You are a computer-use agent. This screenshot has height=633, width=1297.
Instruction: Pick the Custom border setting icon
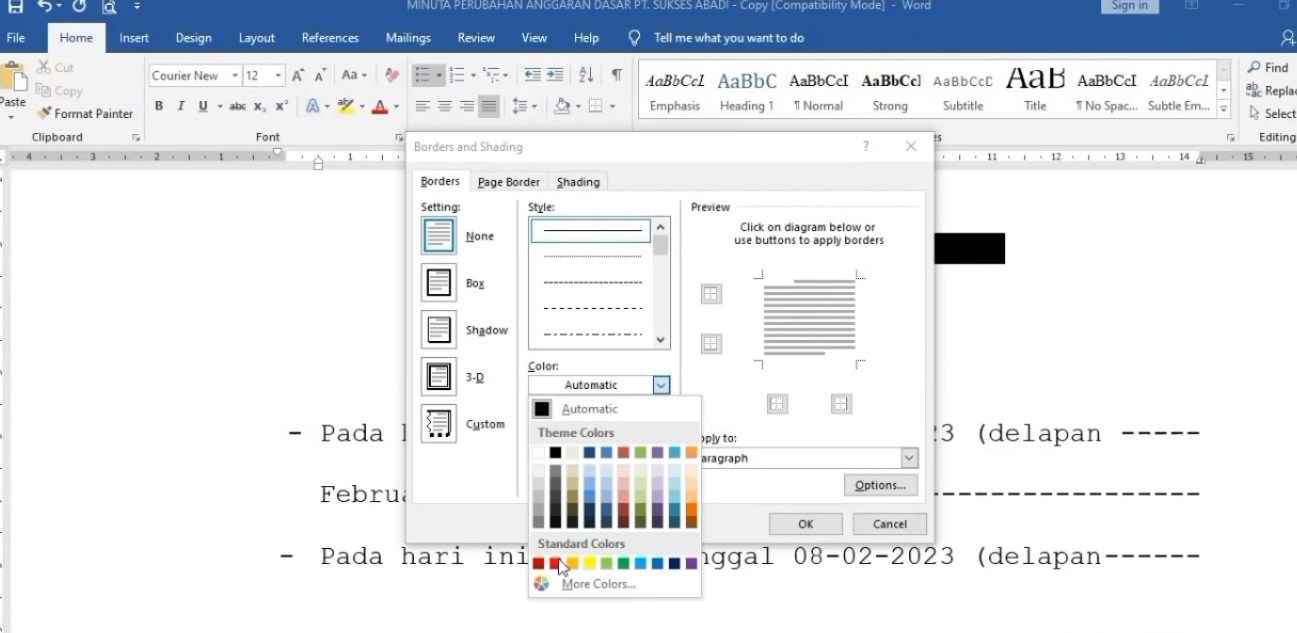(439, 424)
